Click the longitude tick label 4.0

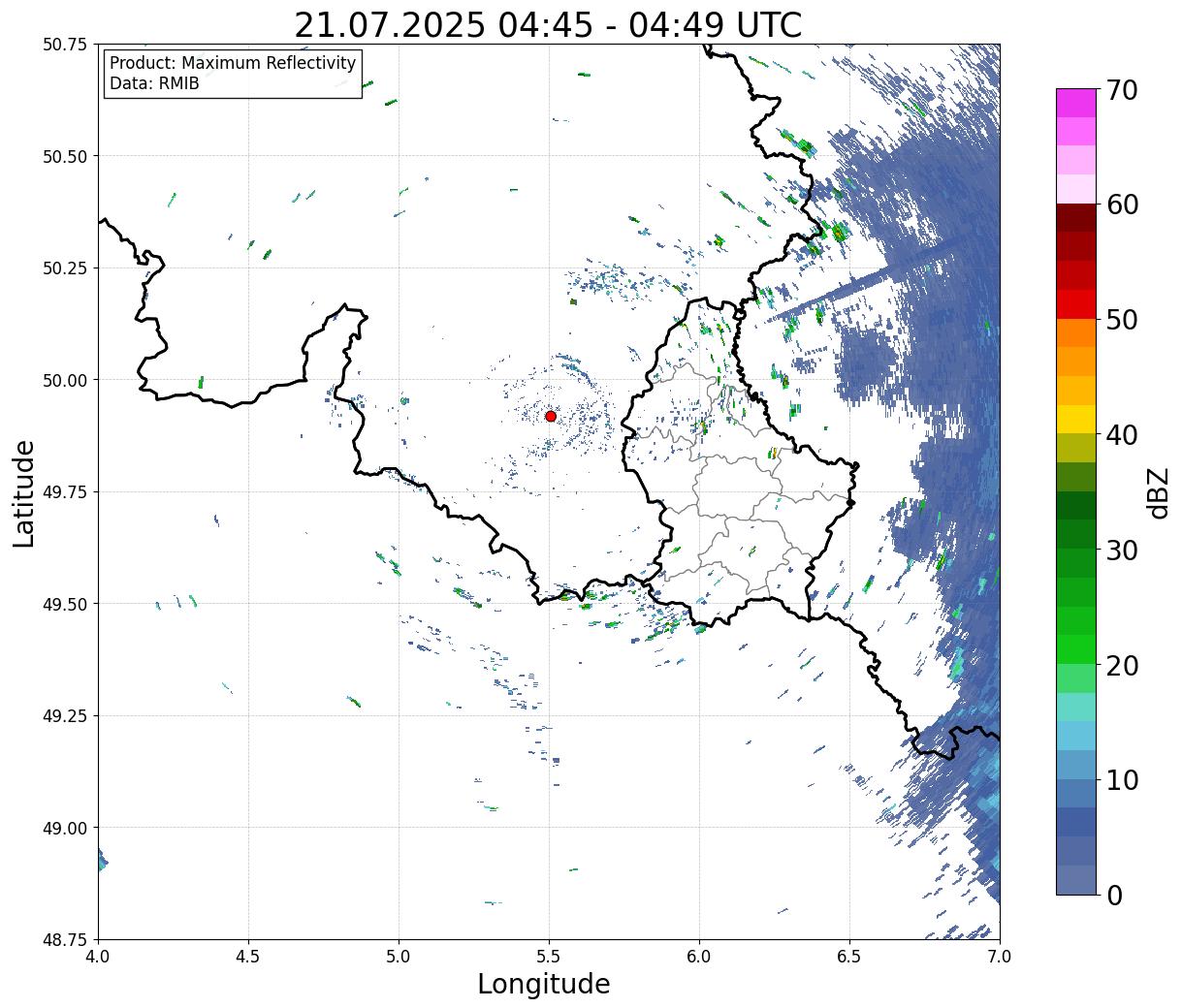coord(98,956)
